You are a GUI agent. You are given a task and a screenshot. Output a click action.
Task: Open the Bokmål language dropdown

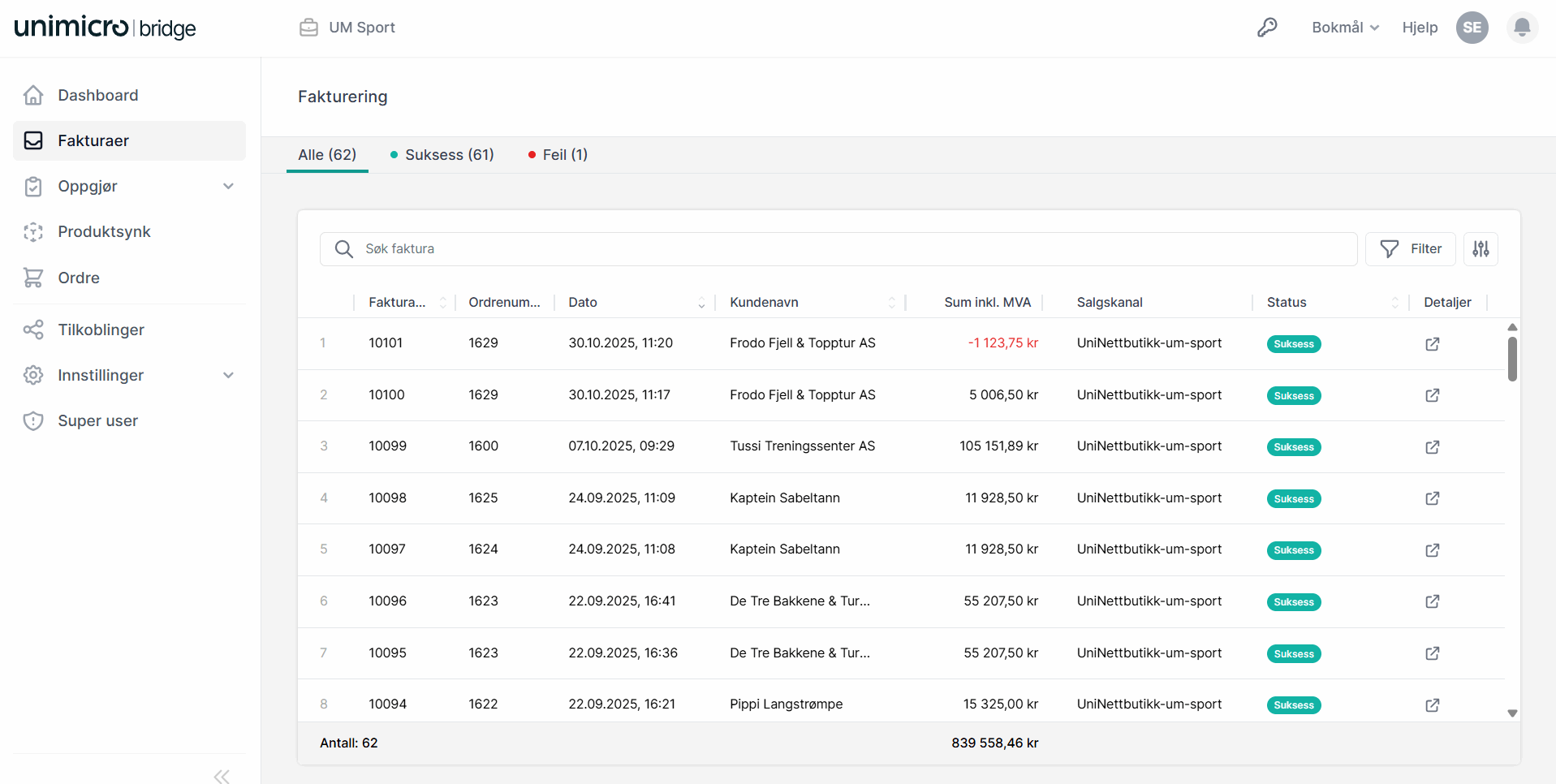pos(1345,28)
